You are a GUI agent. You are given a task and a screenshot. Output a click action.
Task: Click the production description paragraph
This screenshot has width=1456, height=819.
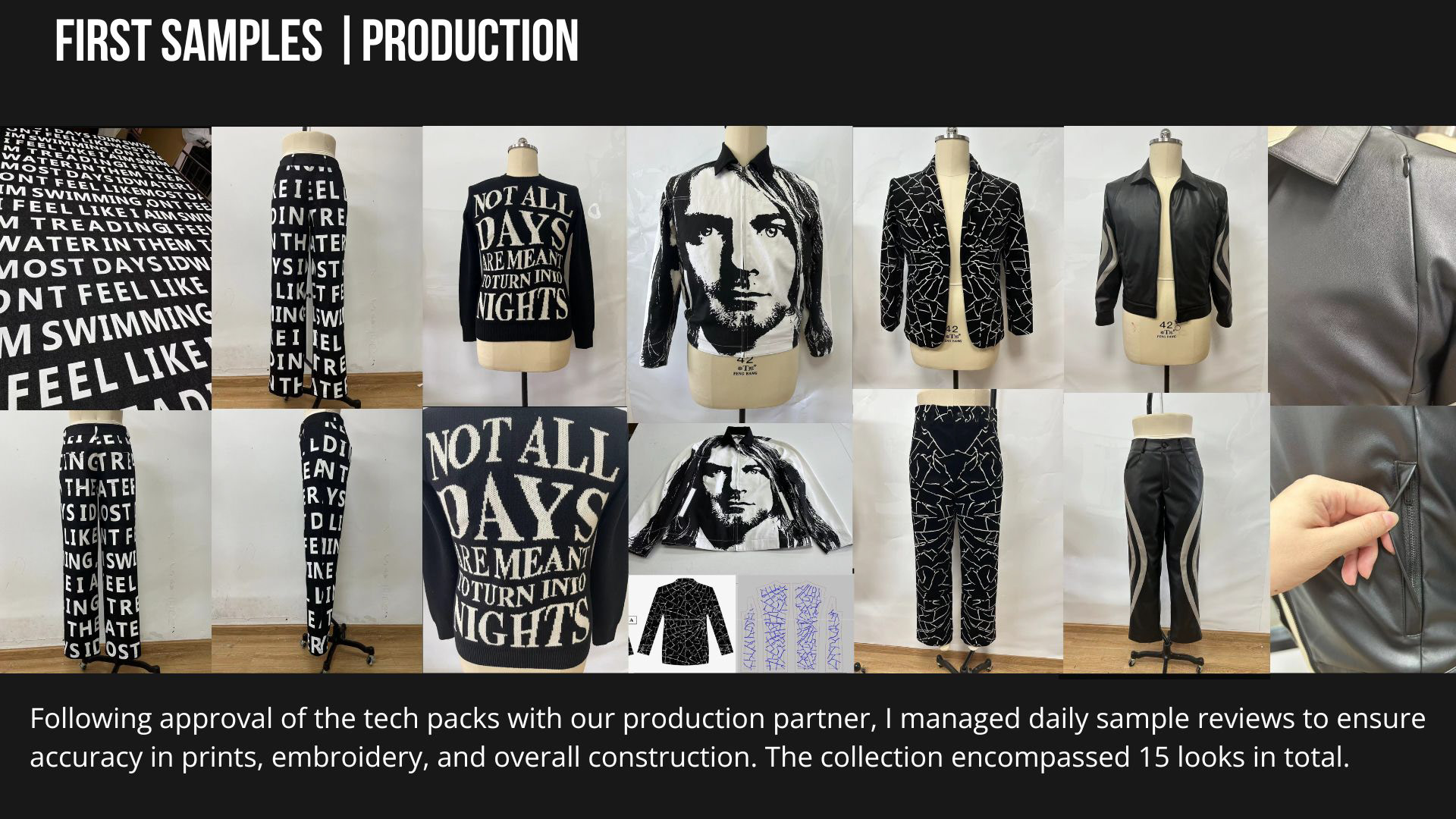(x=727, y=737)
